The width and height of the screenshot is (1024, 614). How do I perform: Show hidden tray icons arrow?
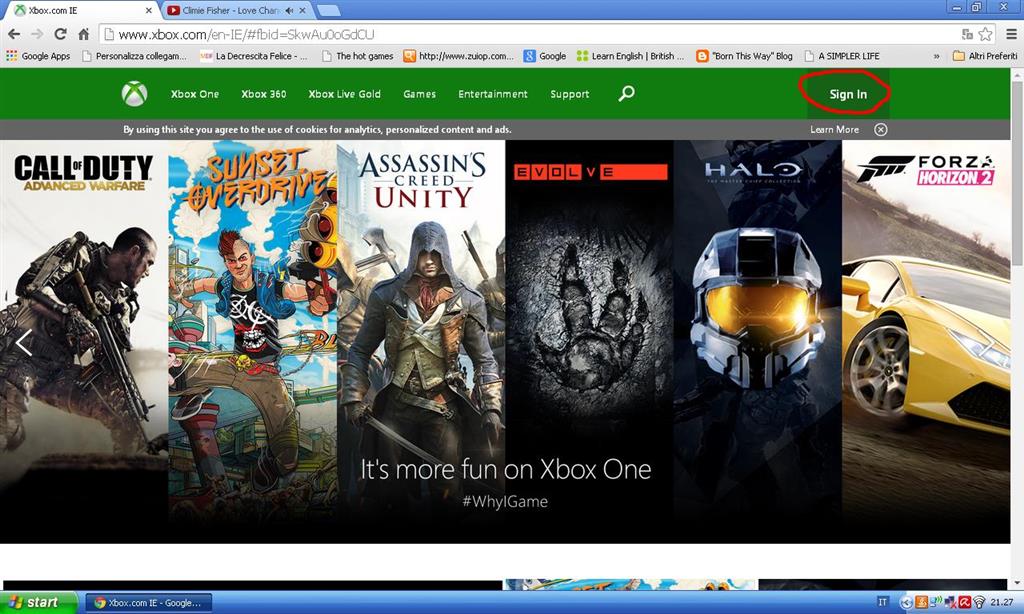click(x=906, y=602)
